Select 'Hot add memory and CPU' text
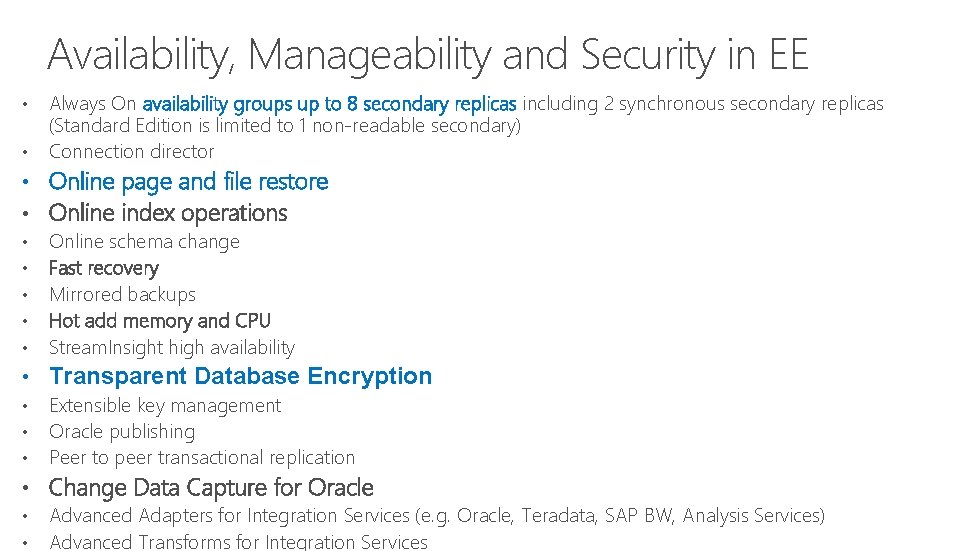The height and width of the screenshot is (551, 979). (x=159, y=321)
